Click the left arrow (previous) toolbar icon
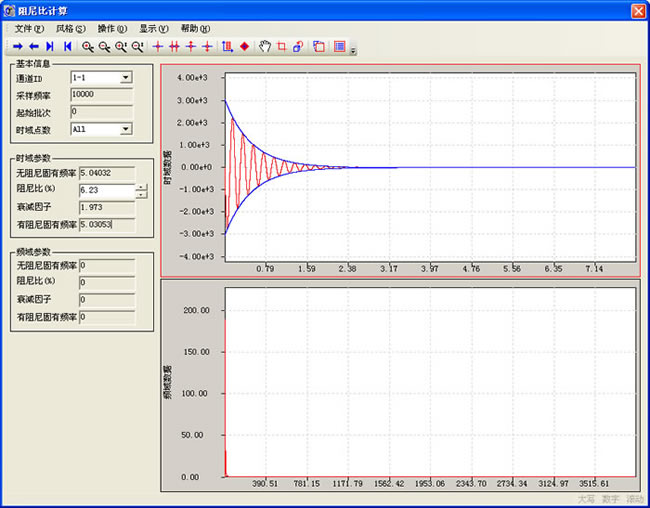The image size is (650, 508). tap(33, 46)
